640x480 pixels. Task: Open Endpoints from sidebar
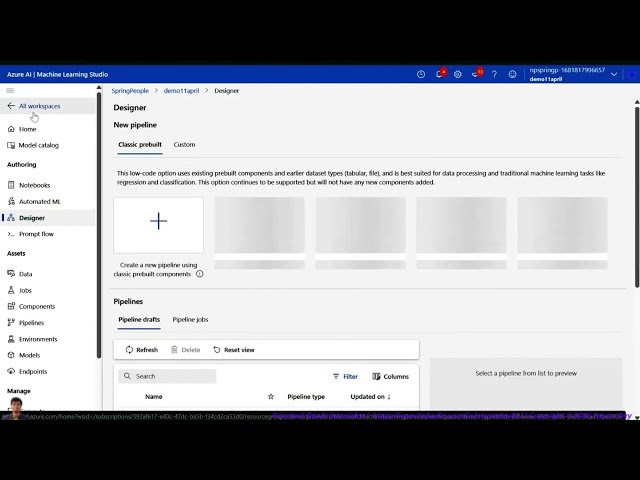pyautogui.click(x=33, y=371)
